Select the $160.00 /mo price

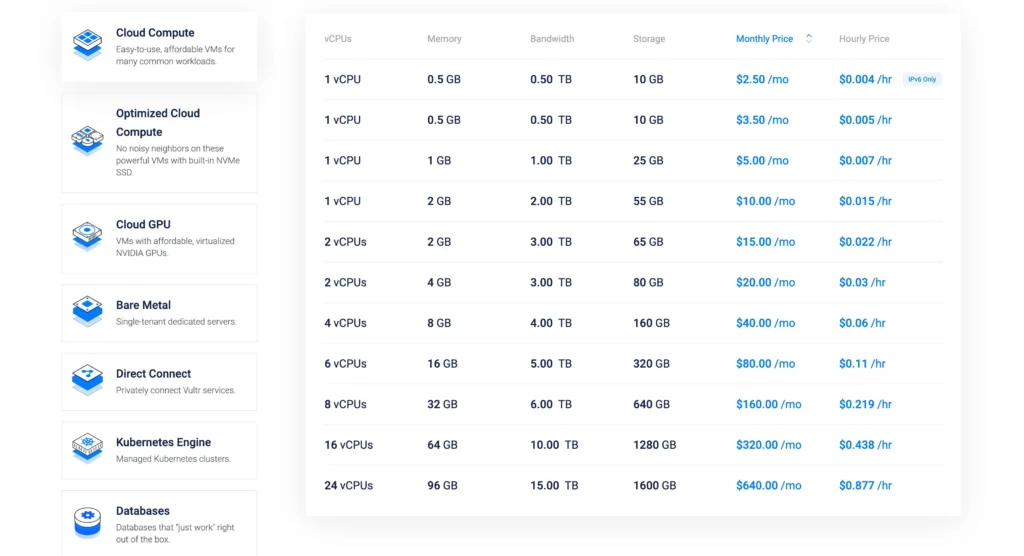point(769,404)
